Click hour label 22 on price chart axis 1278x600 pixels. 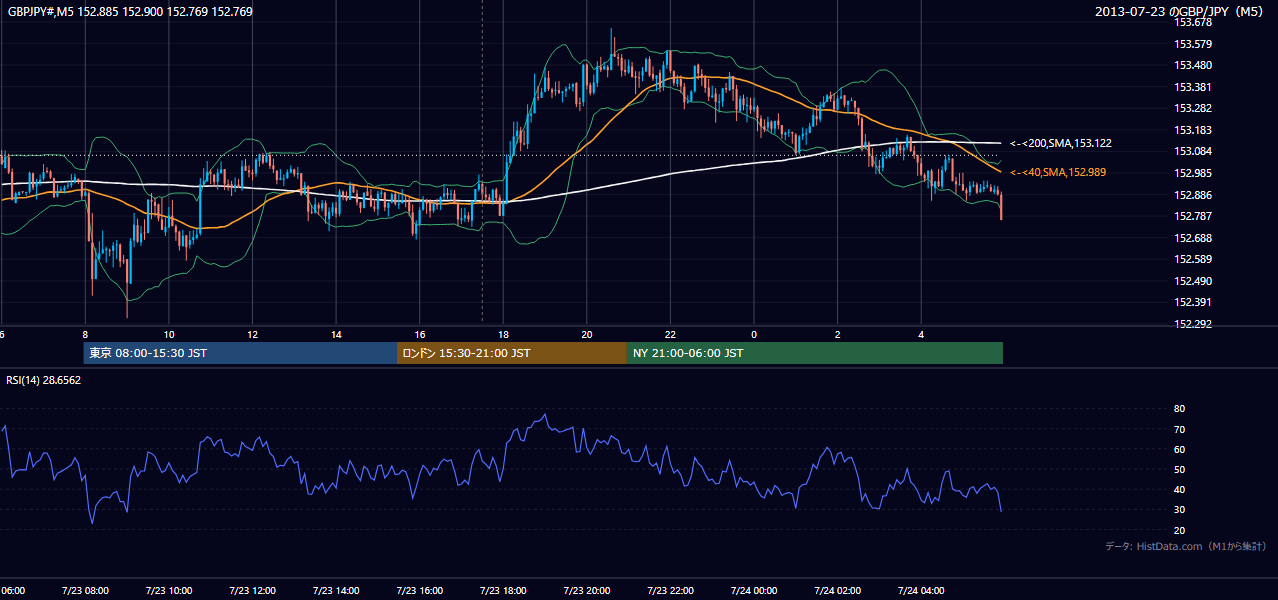pos(670,335)
